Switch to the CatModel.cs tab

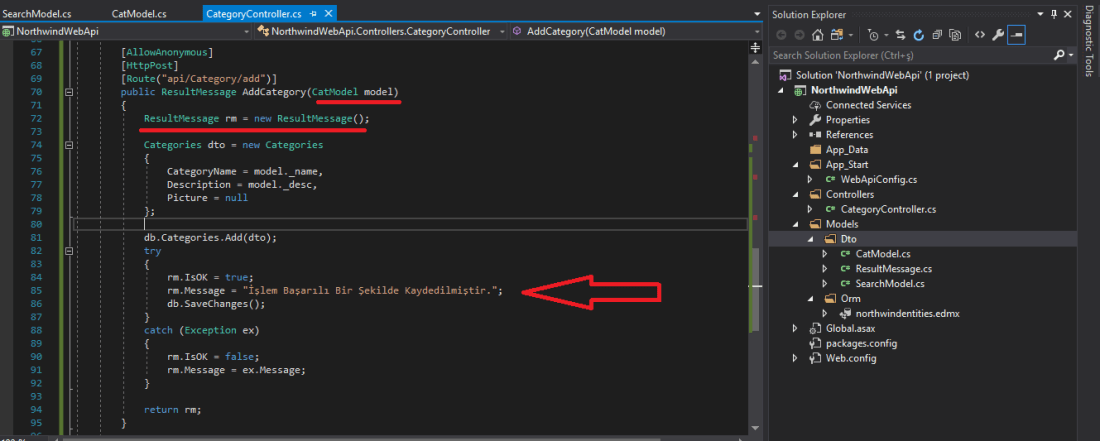click(138, 14)
